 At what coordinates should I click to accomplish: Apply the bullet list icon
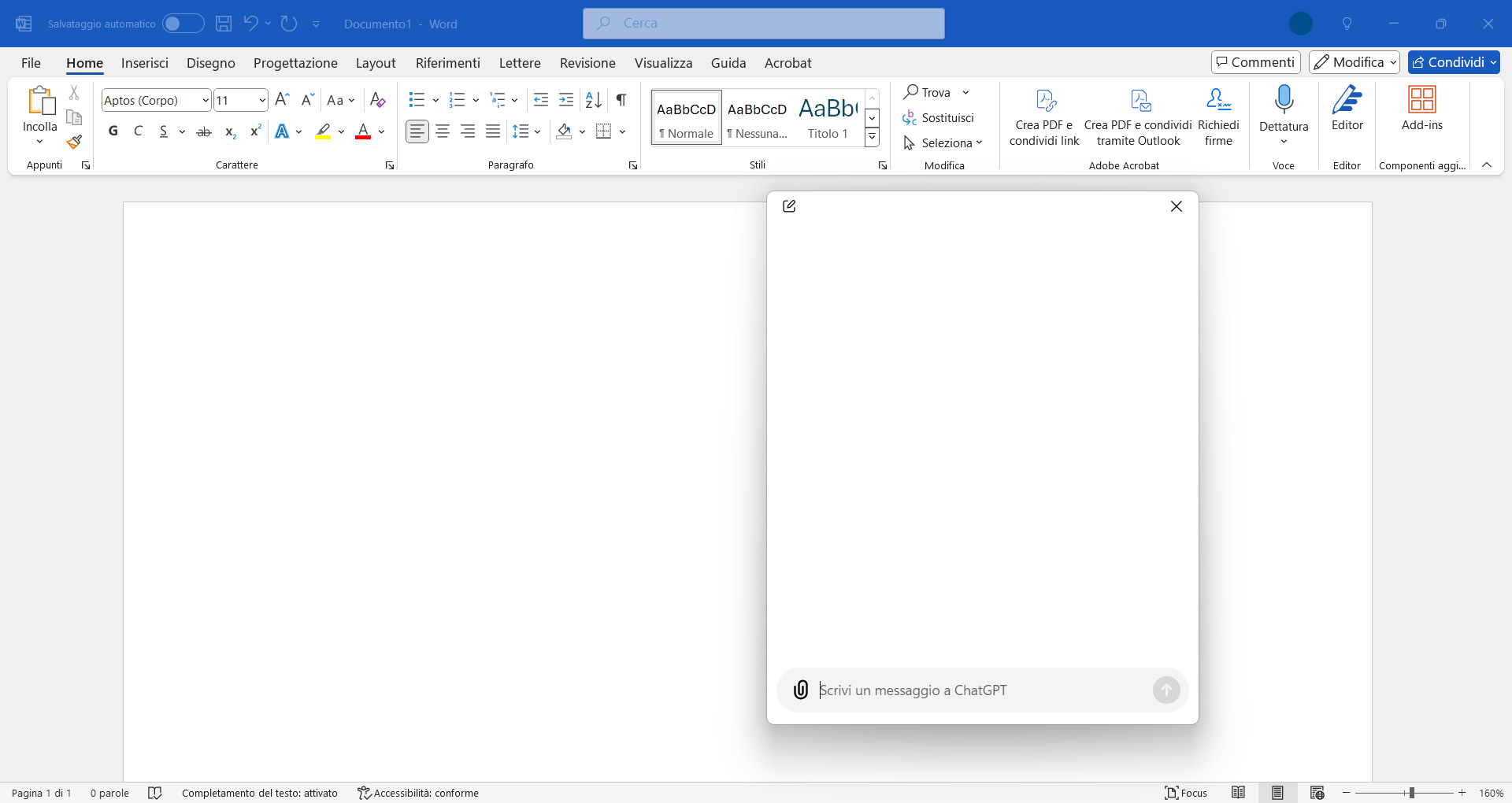(x=417, y=100)
